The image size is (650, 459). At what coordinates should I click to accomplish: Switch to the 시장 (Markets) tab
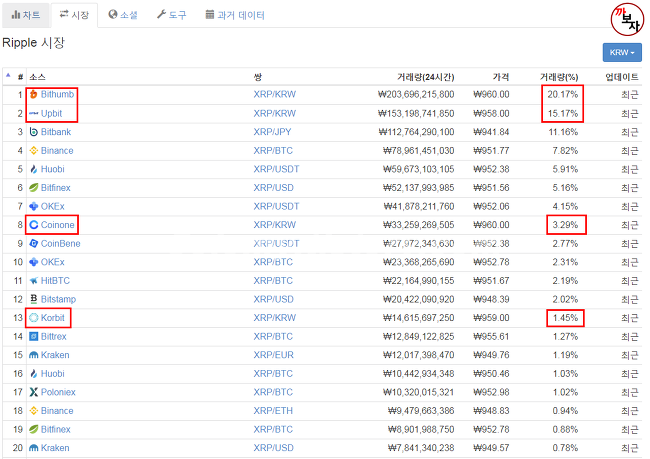(74, 15)
